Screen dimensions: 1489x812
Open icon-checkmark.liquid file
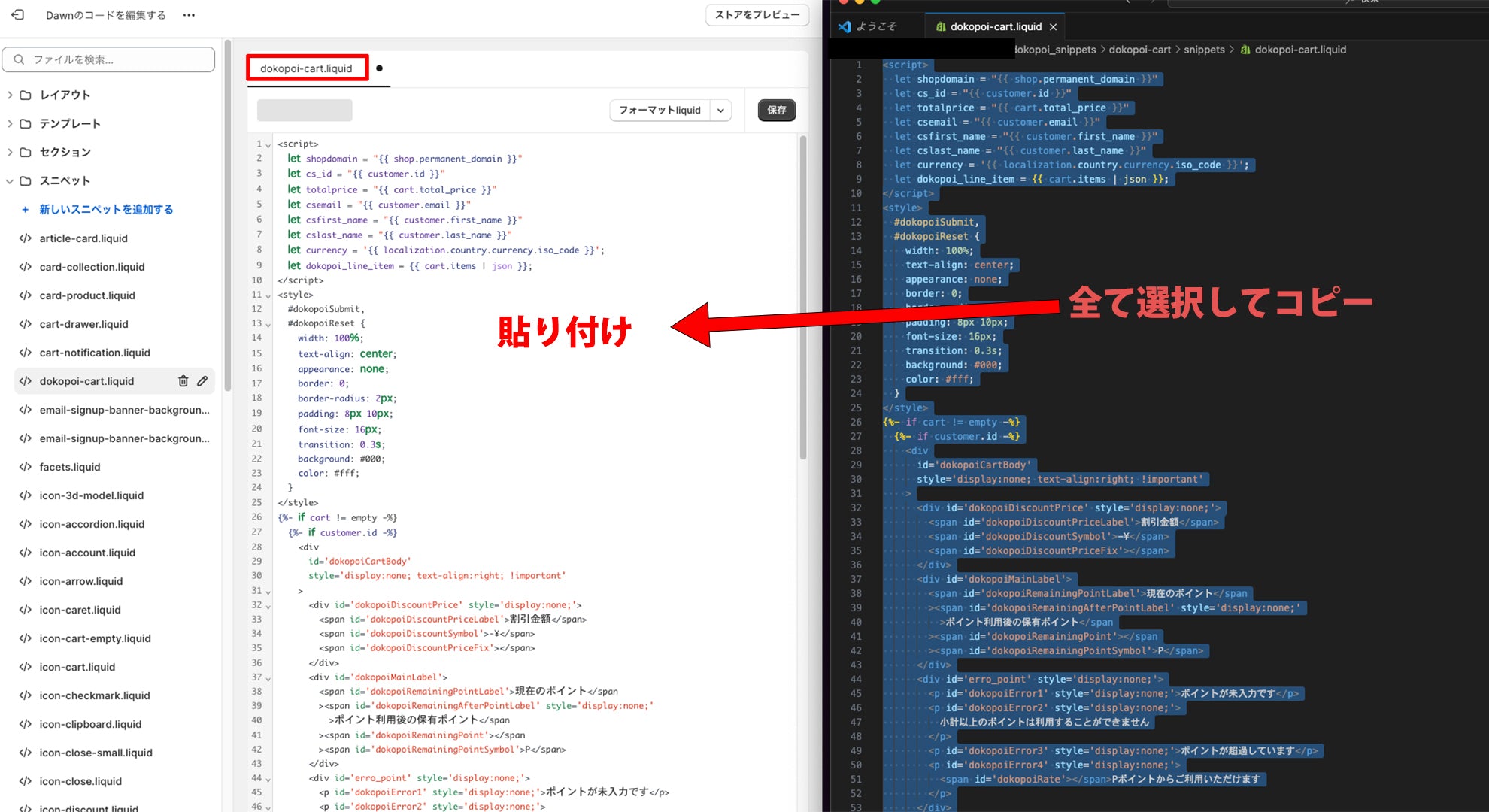[95, 695]
